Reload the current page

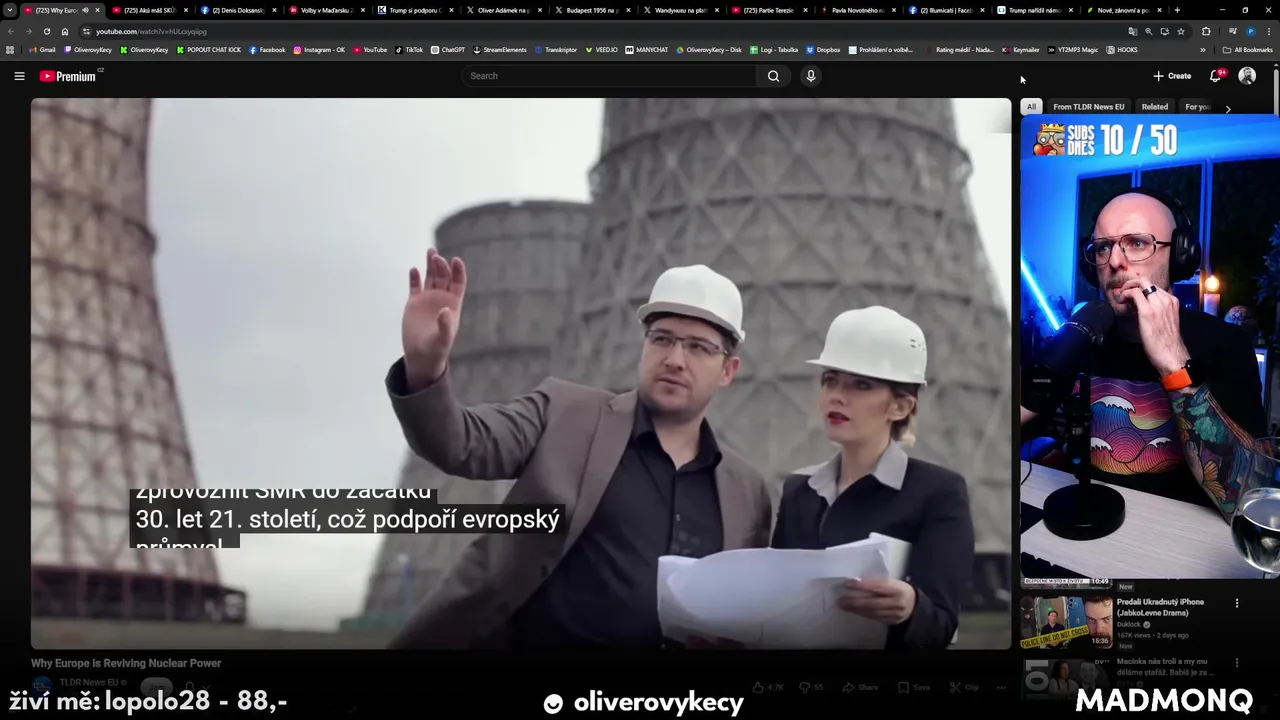[x=47, y=31]
